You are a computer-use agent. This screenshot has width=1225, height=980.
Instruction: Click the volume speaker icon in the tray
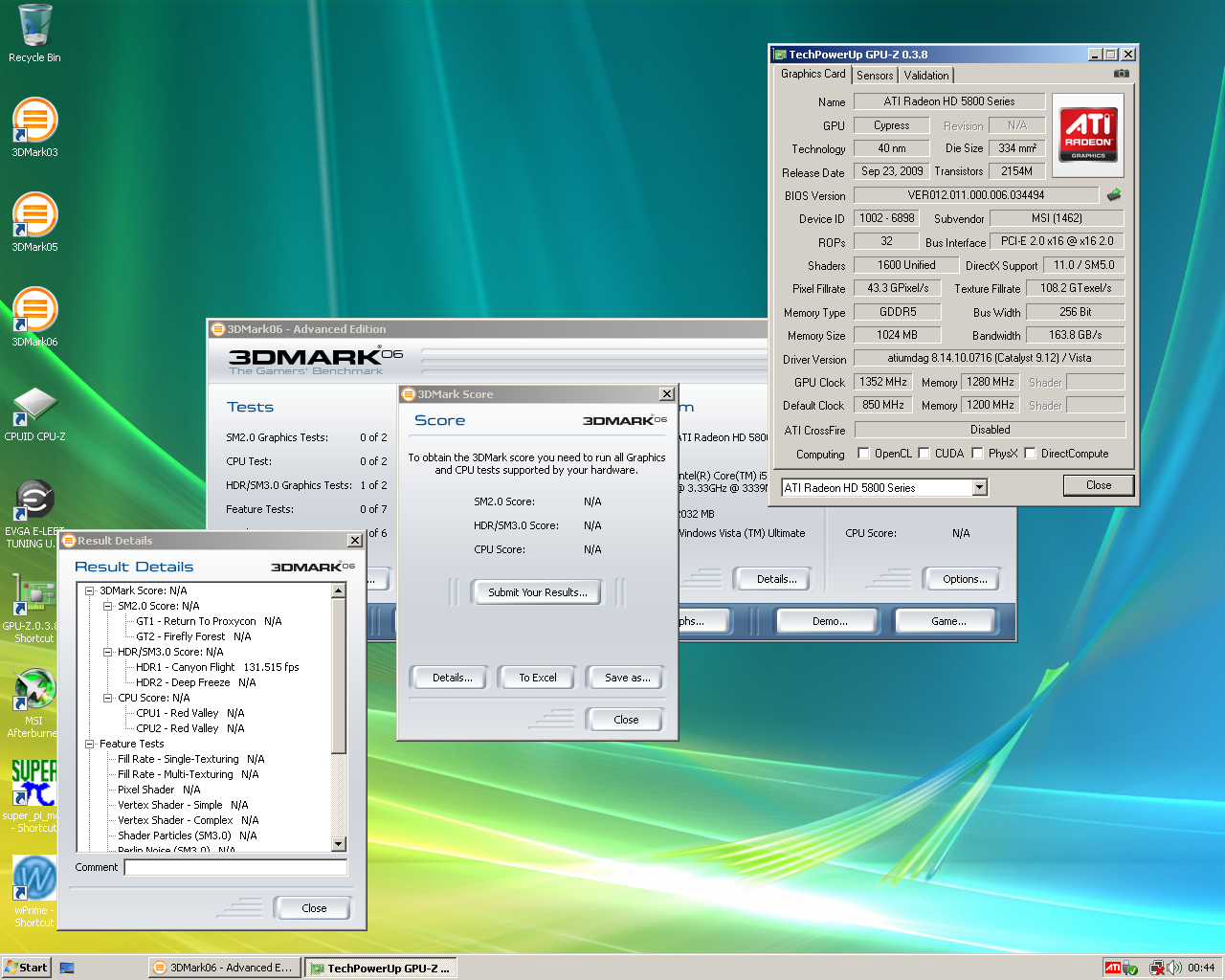pos(1174,968)
